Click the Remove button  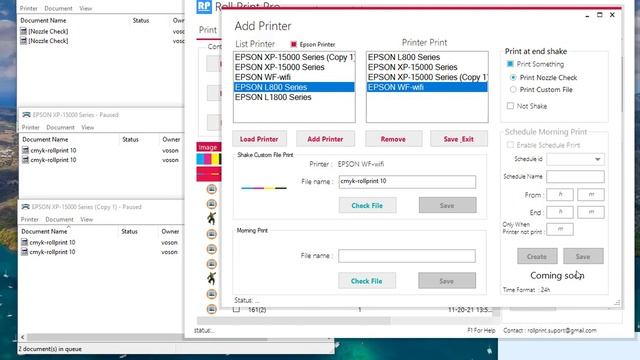[x=393, y=139]
